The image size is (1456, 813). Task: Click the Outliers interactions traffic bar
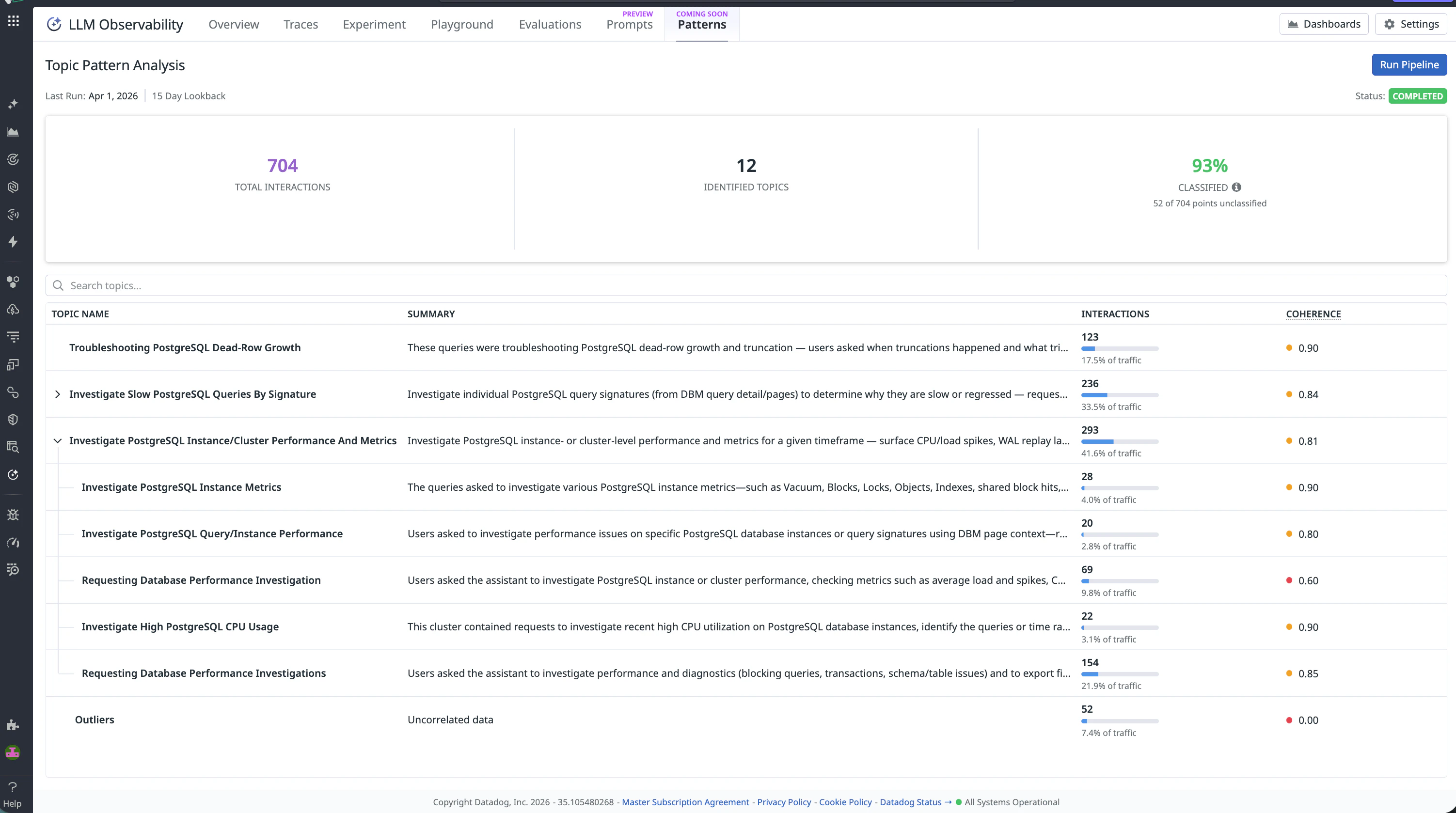coord(1119,721)
